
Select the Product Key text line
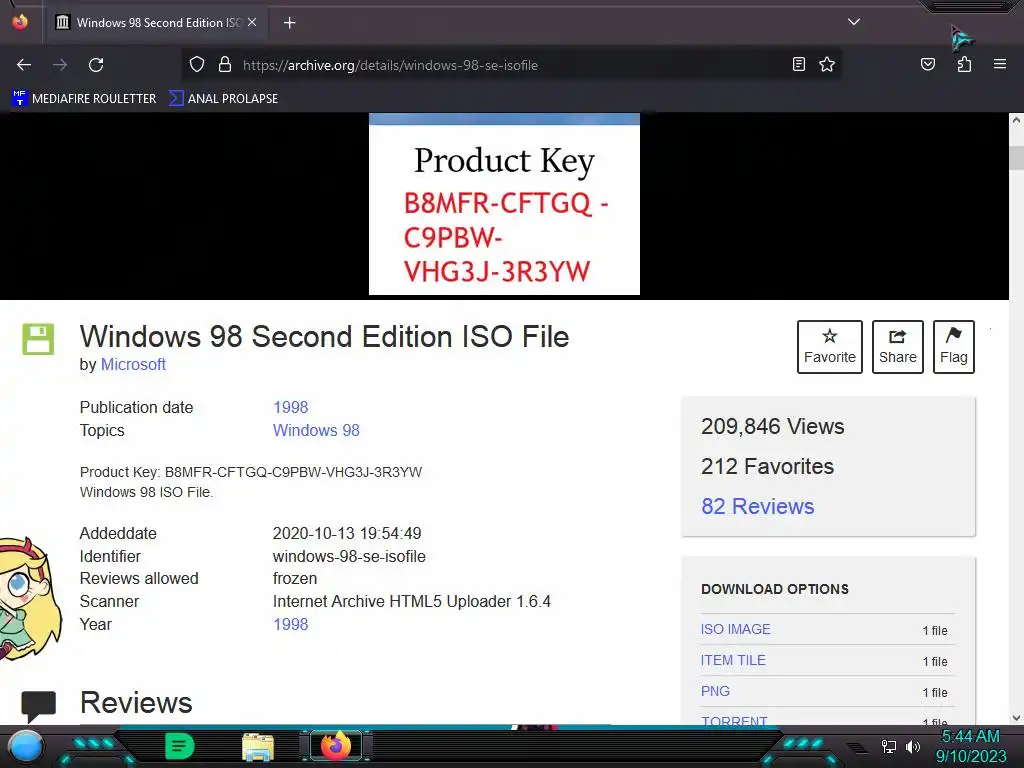[x=251, y=472]
